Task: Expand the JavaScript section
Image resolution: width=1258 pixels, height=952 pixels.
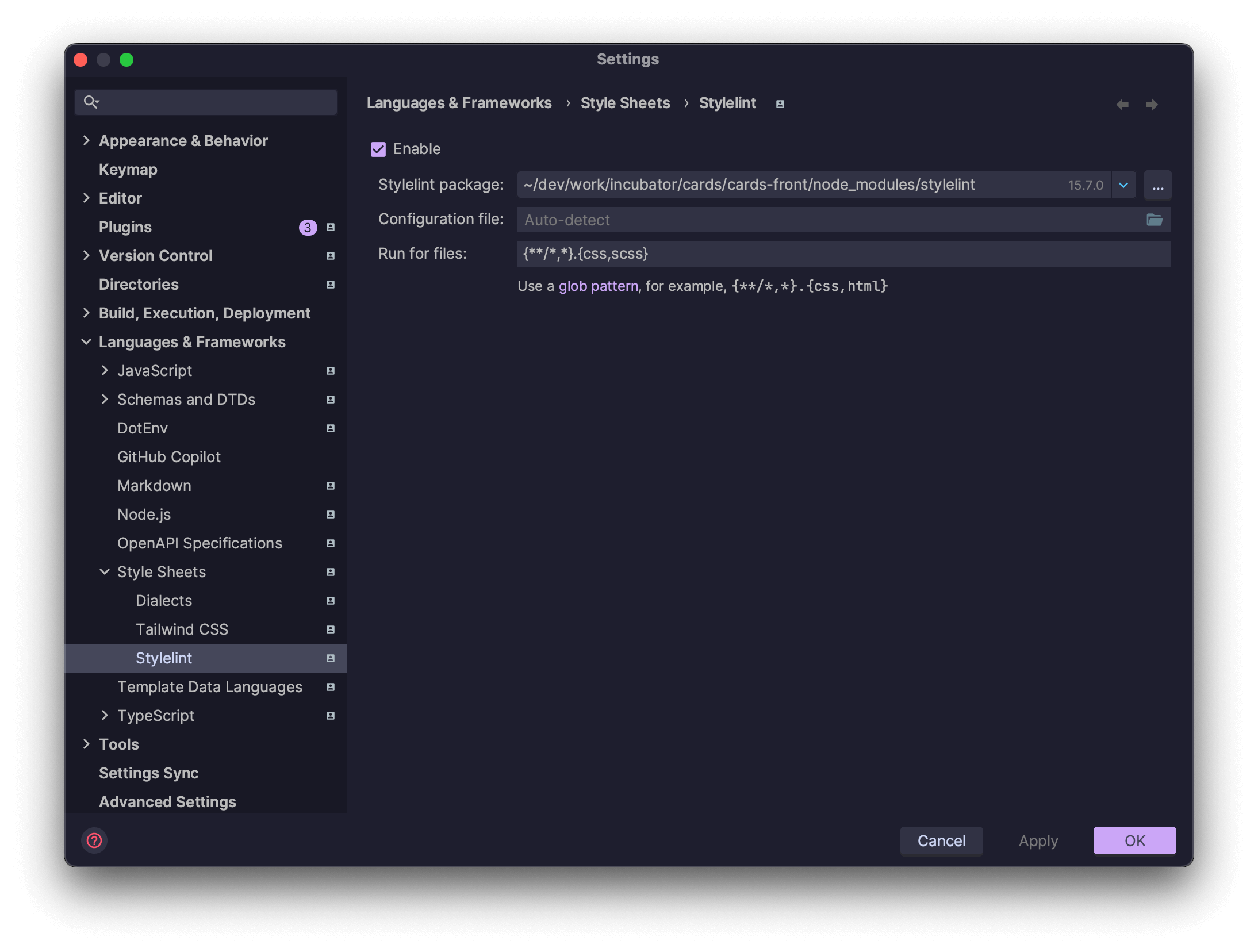Action: [x=105, y=371]
